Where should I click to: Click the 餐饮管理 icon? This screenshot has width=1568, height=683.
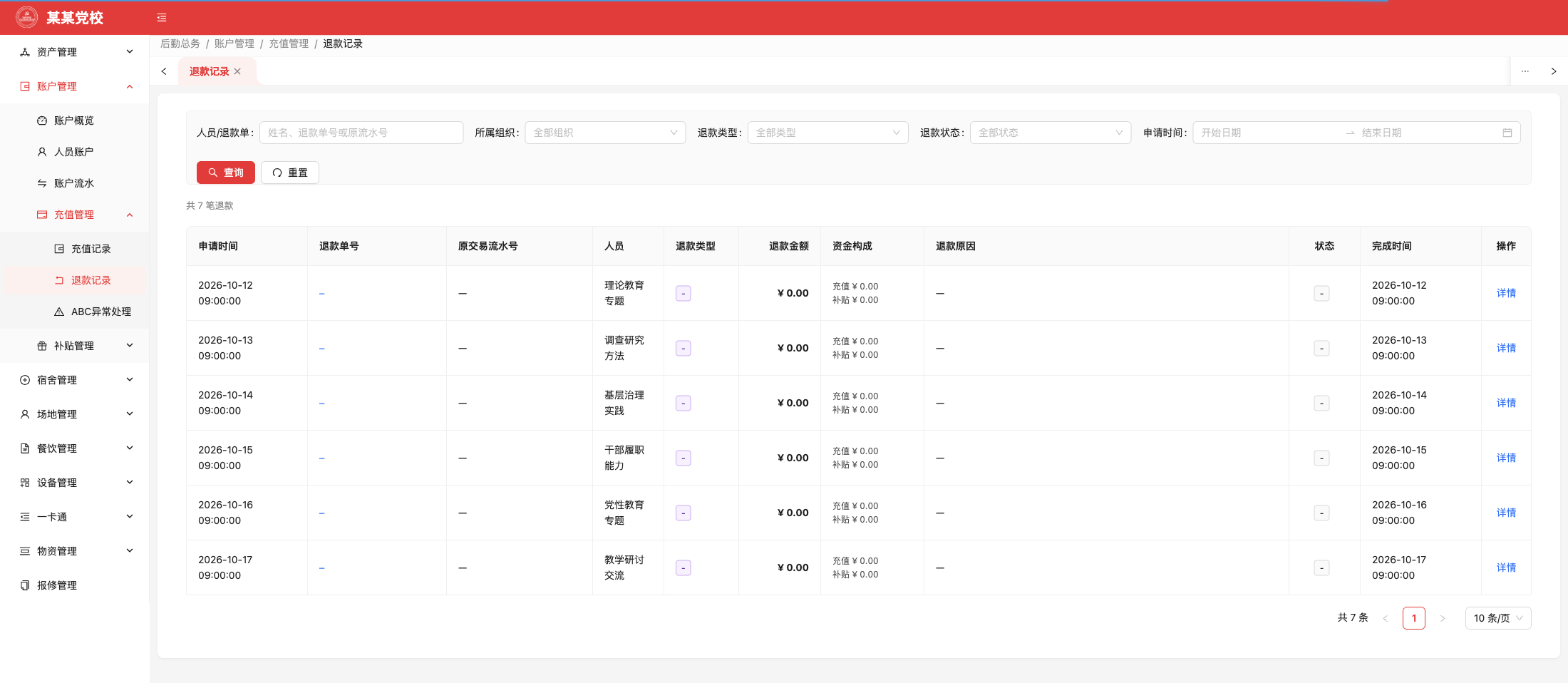[x=25, y=448]
